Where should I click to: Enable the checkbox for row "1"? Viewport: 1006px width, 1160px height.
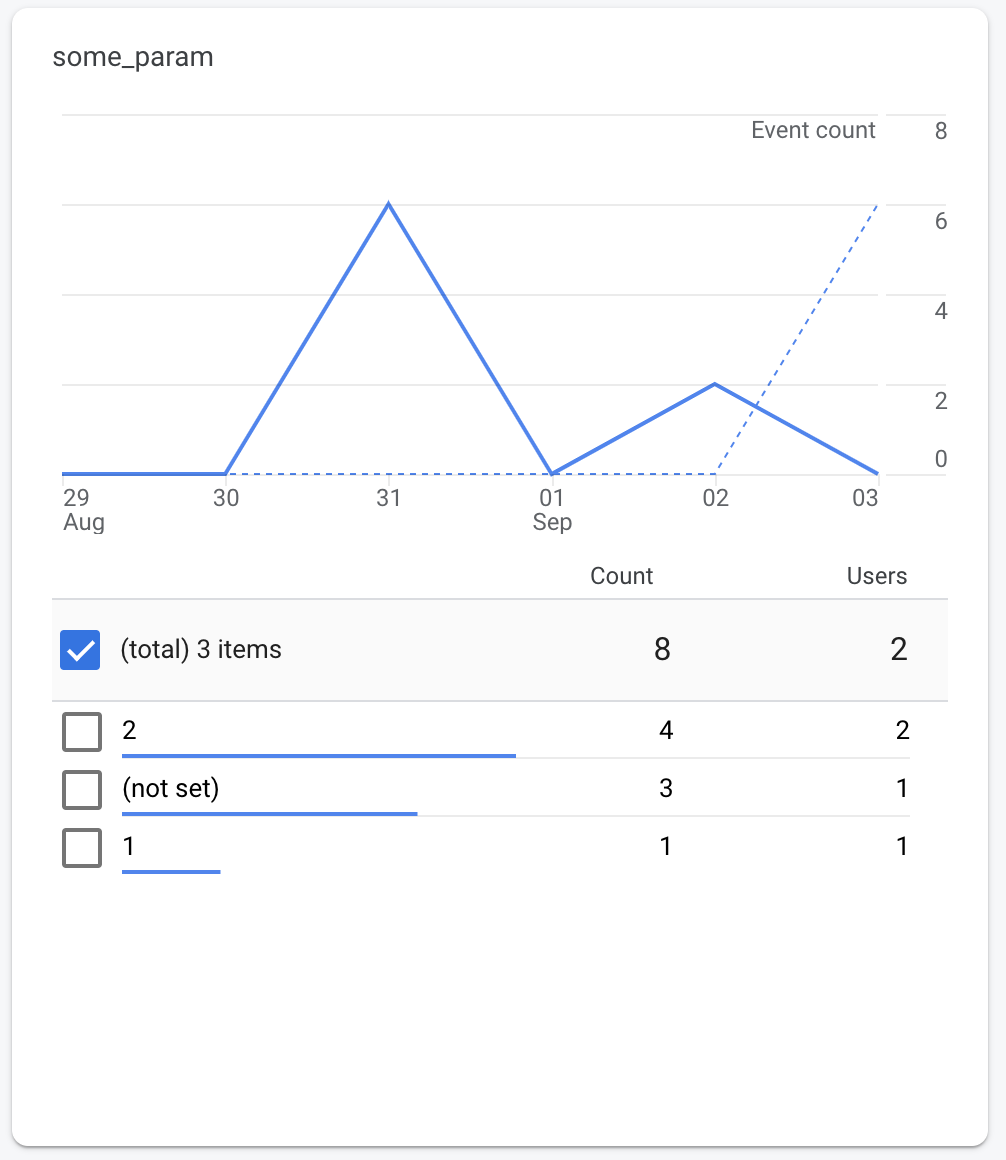[81, 847]
